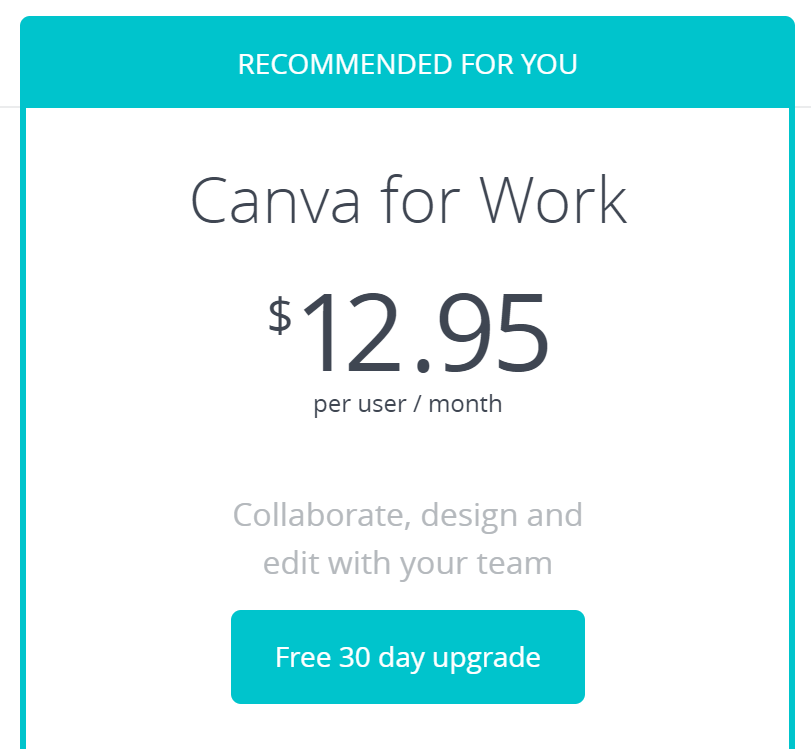Viewport: 811px width, 749px height.
Task: Click the digits 95 in the price
Action: (493, 332)
